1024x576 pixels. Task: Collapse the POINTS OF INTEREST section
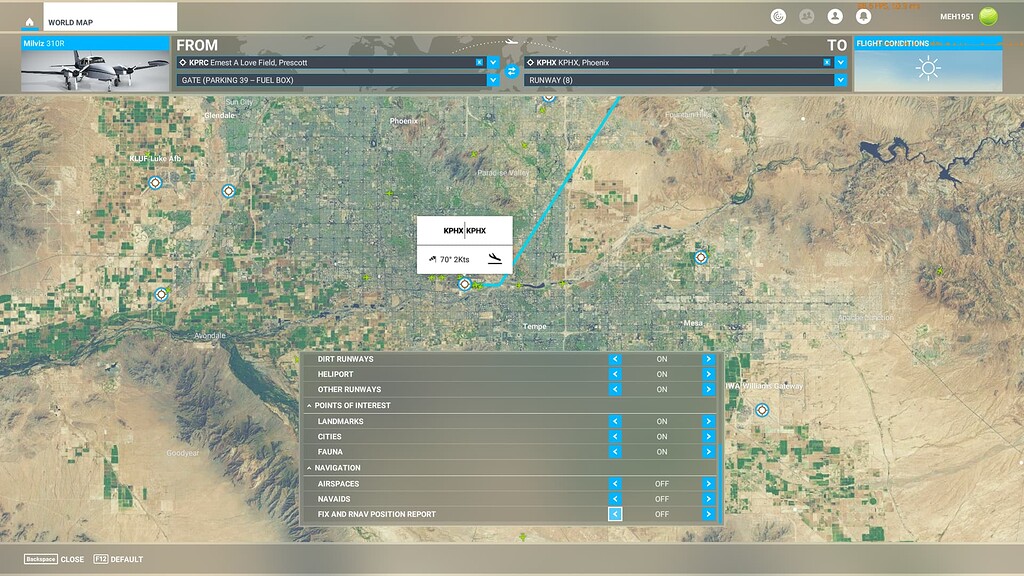[312, 405]
